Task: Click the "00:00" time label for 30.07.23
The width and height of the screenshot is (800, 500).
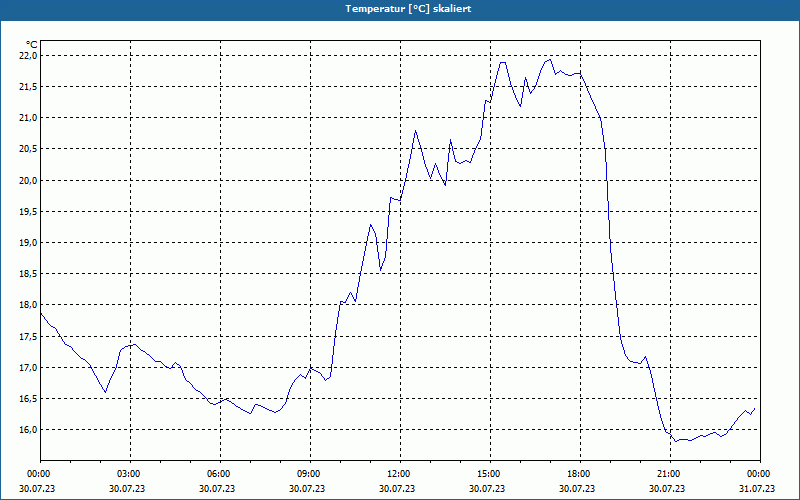Action: (x=37, y=474)
